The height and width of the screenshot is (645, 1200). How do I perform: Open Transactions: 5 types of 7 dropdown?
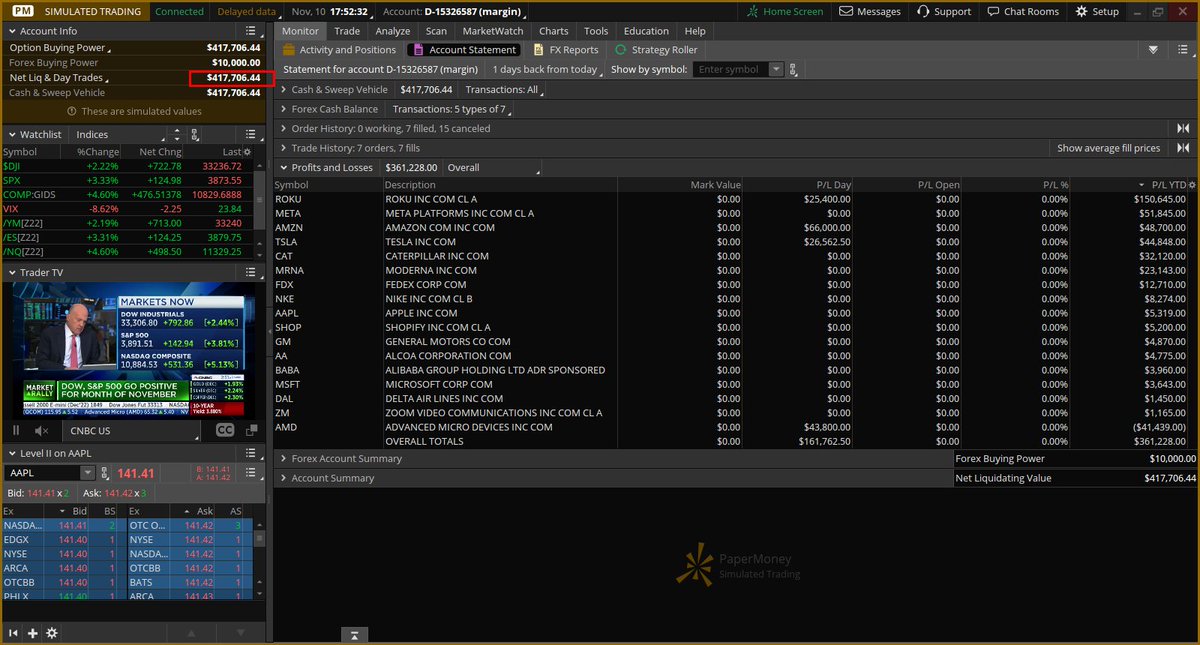453,109
